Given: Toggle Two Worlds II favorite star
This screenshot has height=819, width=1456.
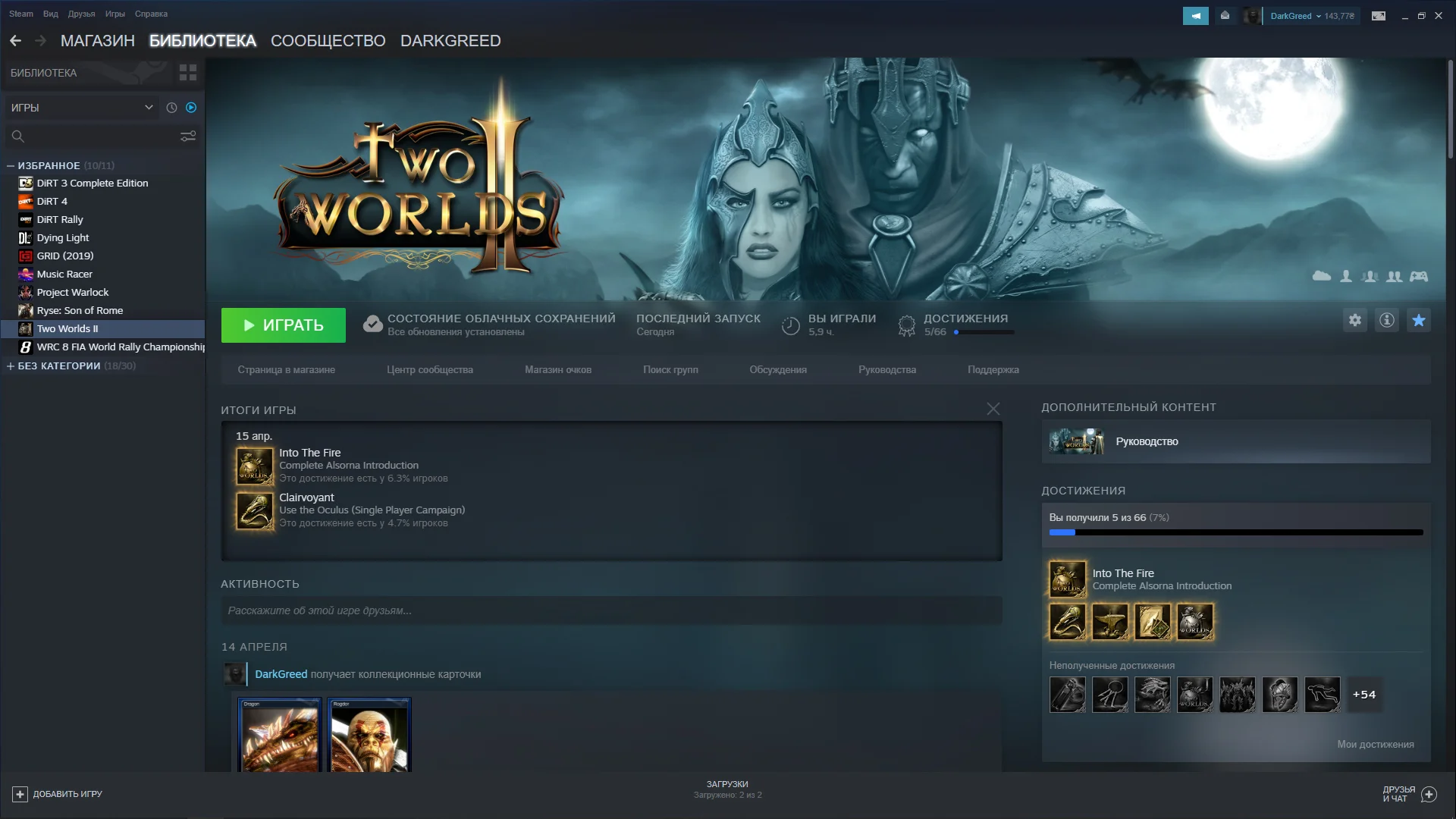Looking at the screenshot, I should click(x=1419, y=320).
